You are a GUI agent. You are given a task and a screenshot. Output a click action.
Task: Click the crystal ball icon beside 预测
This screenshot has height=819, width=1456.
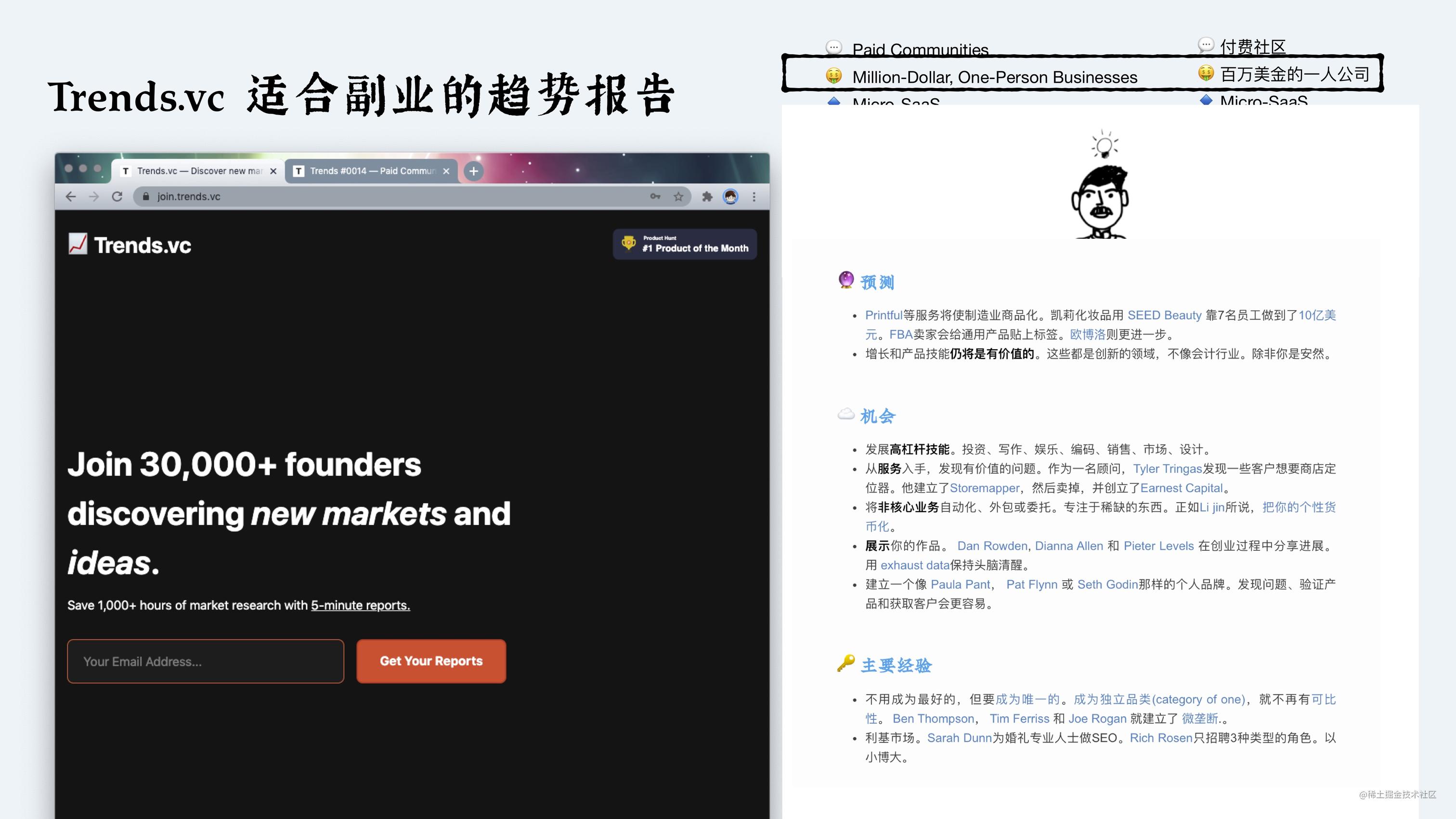click(845, 280)
